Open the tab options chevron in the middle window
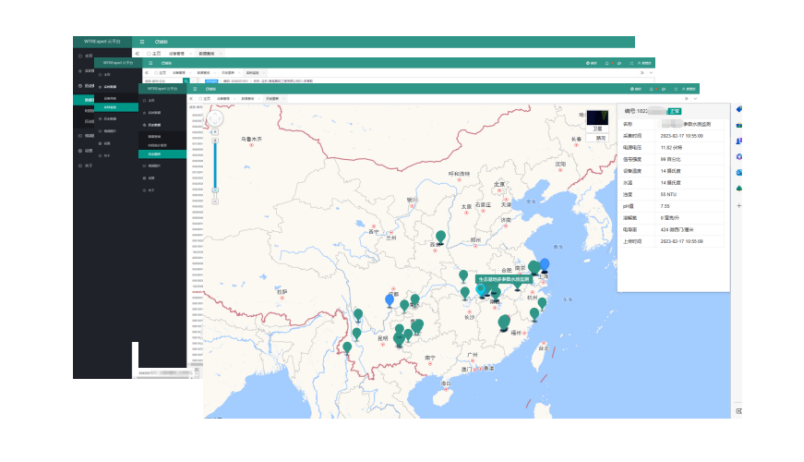Image resolution: width=804 pixels, height=462 pixels. [x=651, y=73]
